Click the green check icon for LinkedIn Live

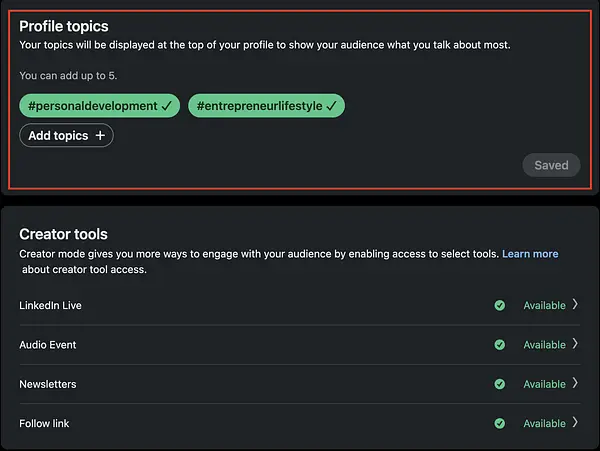(x=499, y=305)
